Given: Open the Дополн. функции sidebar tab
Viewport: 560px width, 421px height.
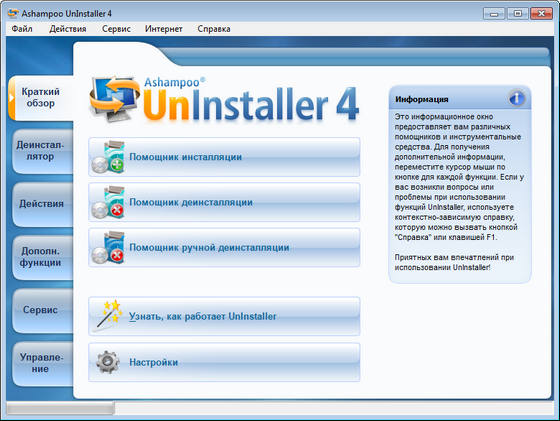Looking at the screenshot, I should click(x=42, y=257).
